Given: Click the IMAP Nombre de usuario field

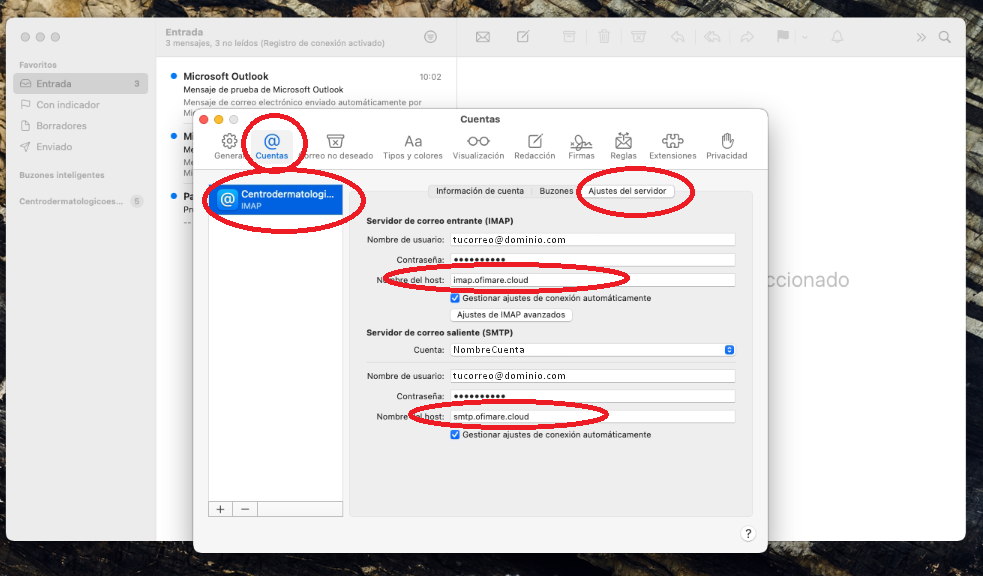Looking at the screenshot, I should 592,239.
